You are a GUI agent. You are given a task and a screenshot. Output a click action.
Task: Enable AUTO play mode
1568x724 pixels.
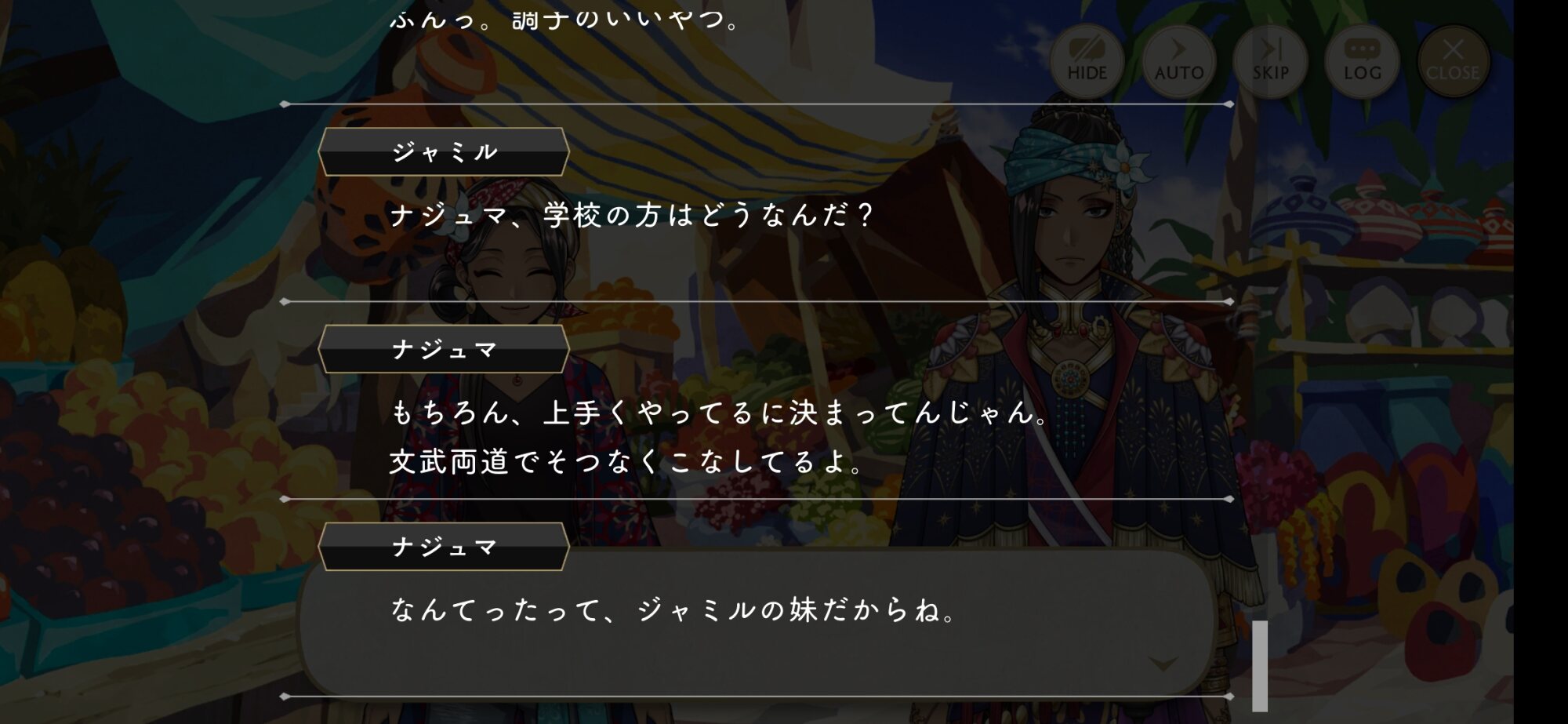coord(1178,60)
